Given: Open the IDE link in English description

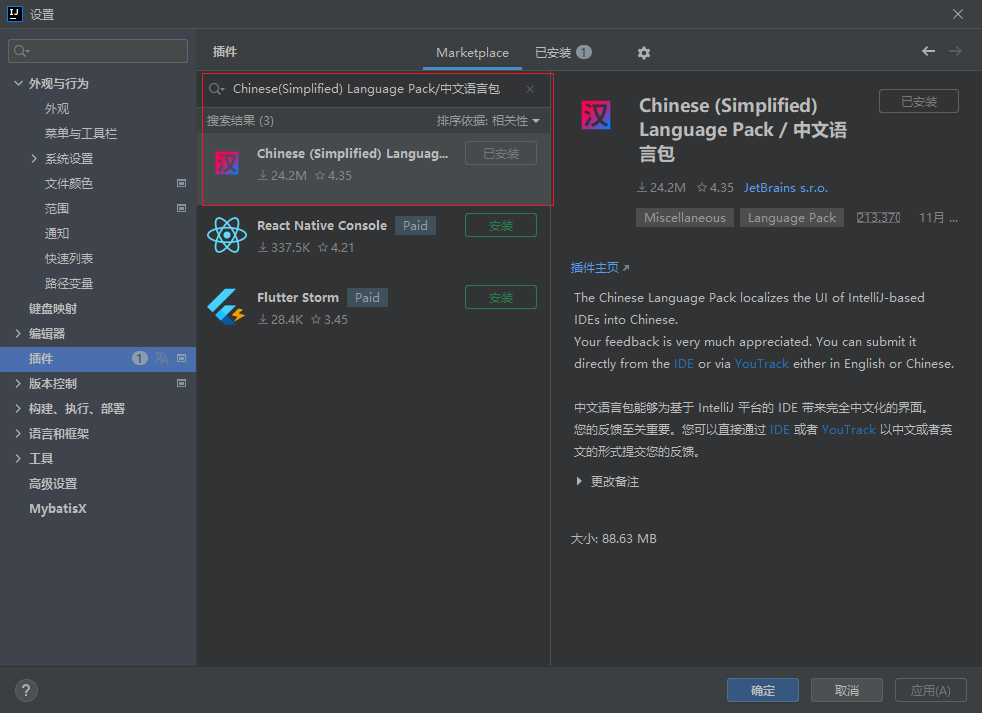Looking at the screenshot, I should click(683, 363).
